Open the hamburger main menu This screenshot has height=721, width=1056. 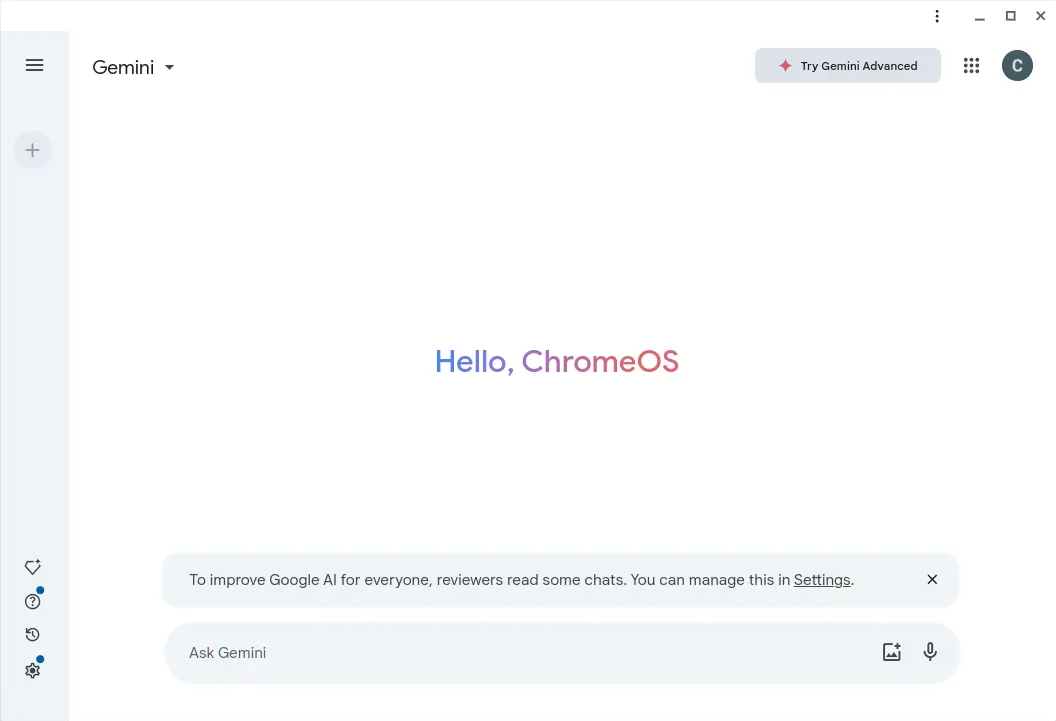point(34,65)
